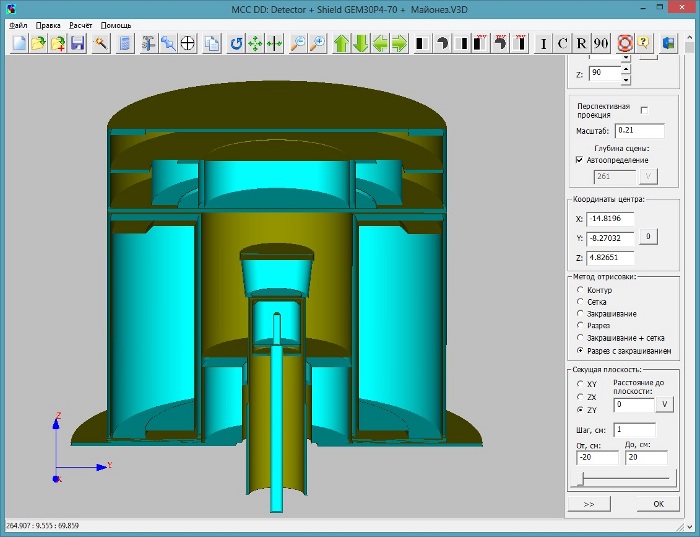This screenshot has height=537, width=700.
Task: Click the OK button
Action: pos(658,504)
